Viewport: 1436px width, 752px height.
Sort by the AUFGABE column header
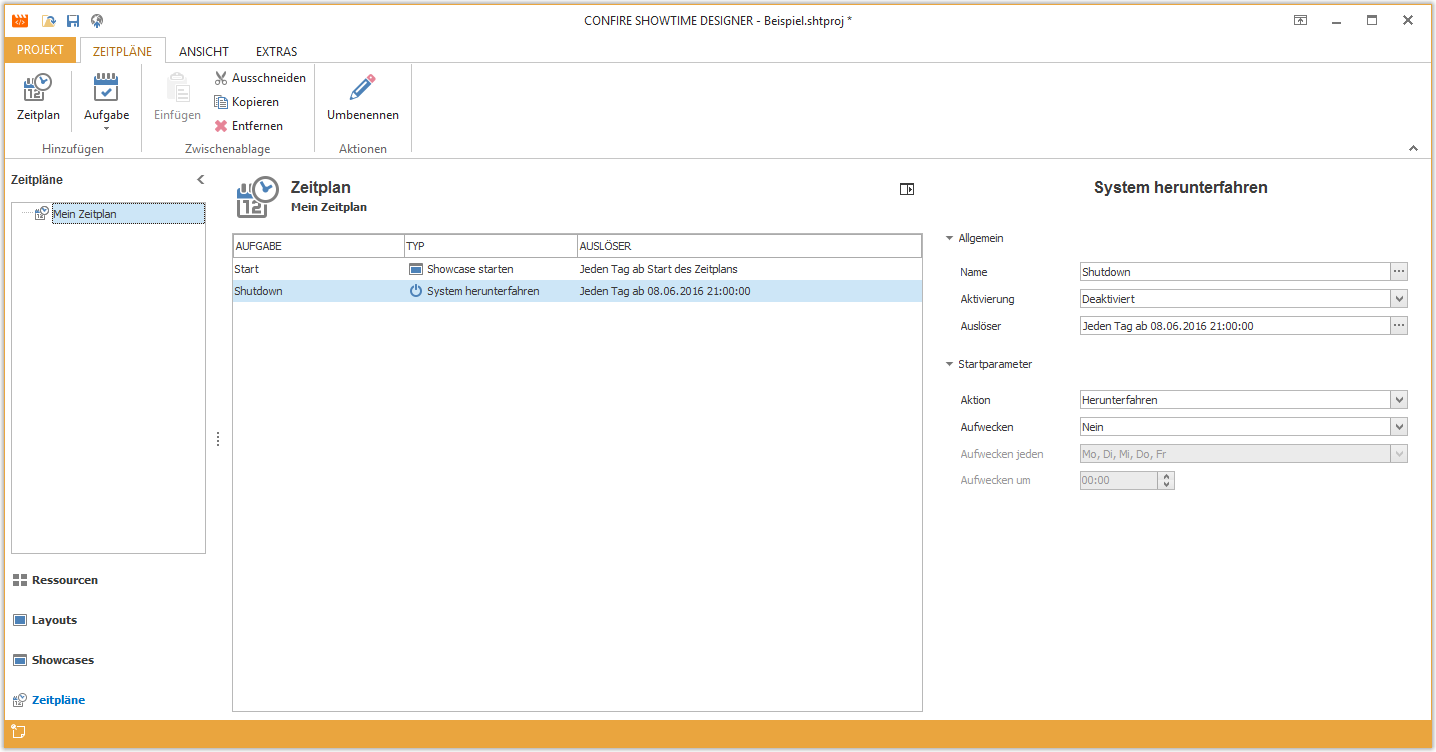(318, 246)
